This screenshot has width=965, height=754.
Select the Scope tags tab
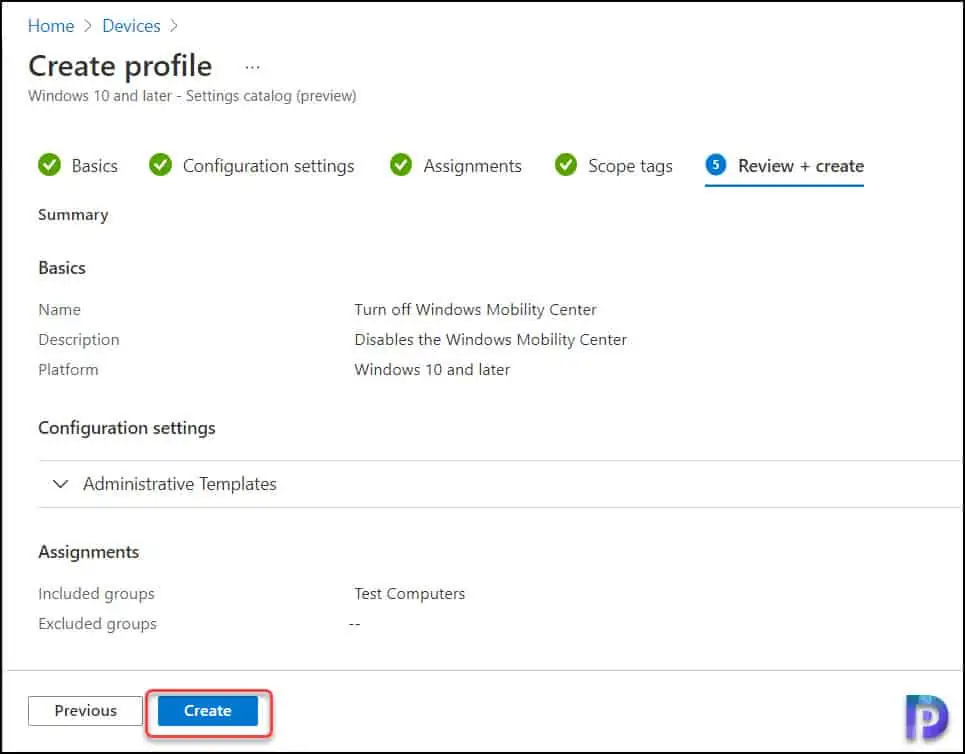pos(614,166)
